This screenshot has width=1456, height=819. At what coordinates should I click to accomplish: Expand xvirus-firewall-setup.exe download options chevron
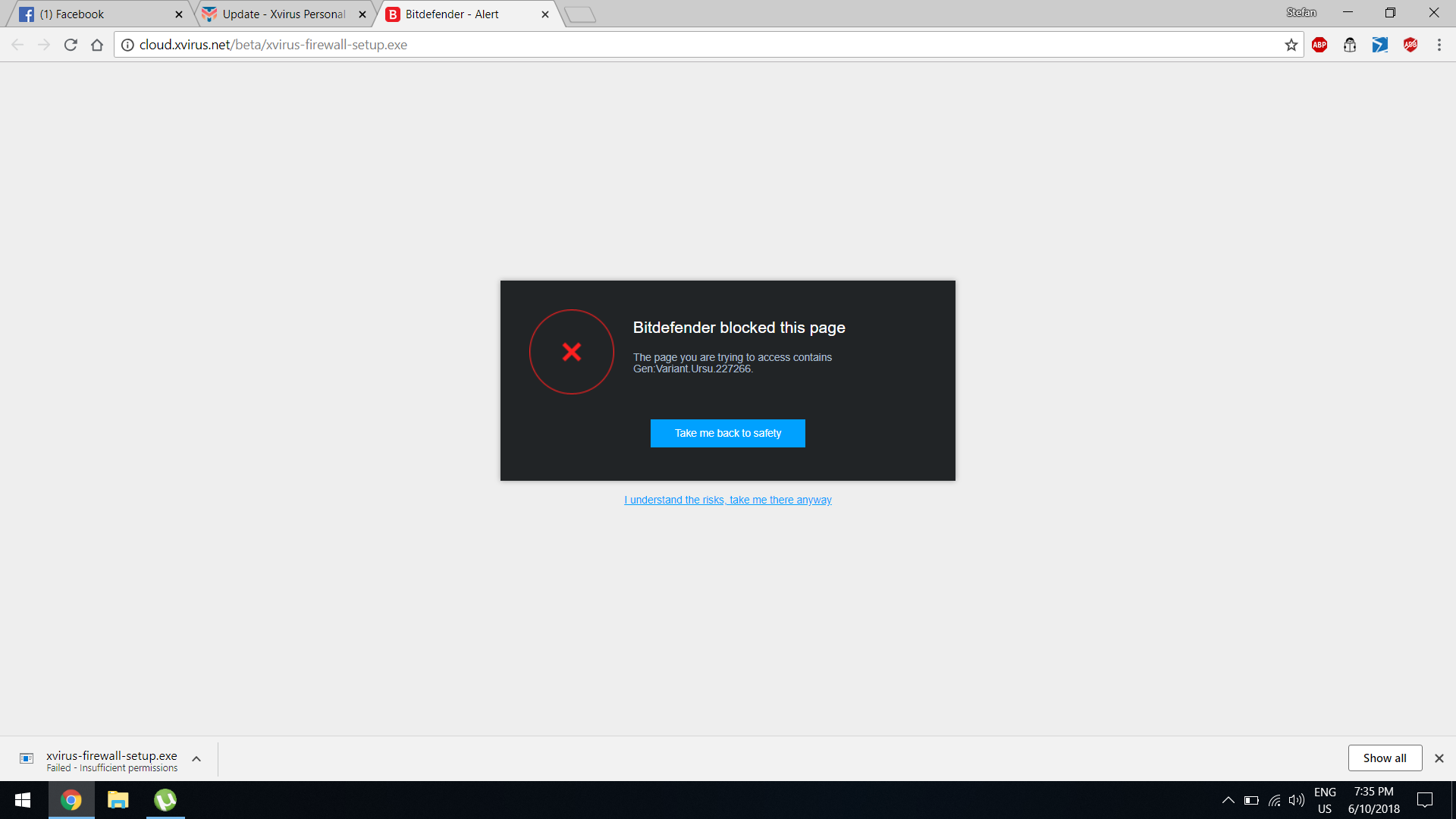[196, 759]
